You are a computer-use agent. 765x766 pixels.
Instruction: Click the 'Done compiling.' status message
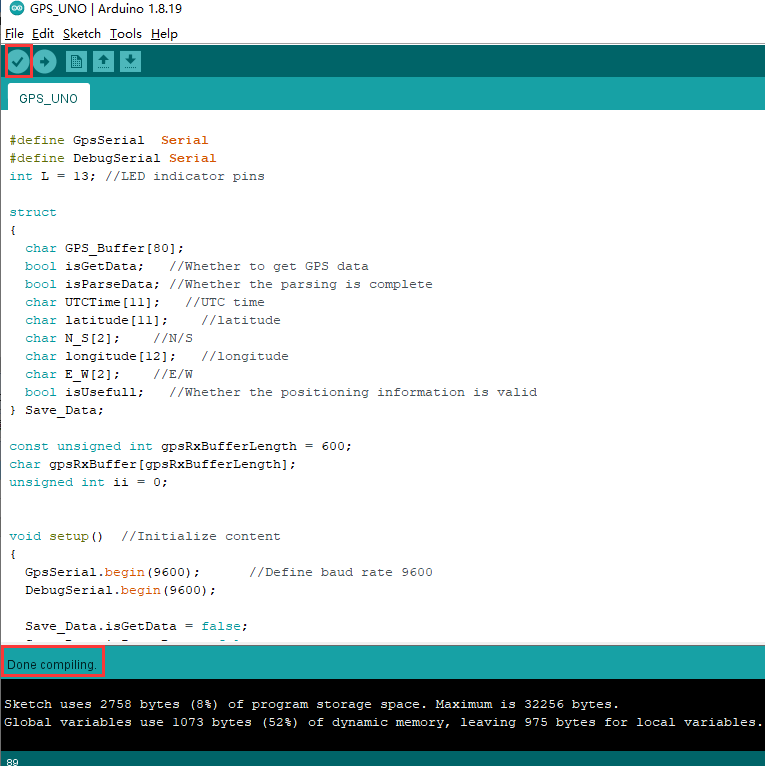pos(52,664)
